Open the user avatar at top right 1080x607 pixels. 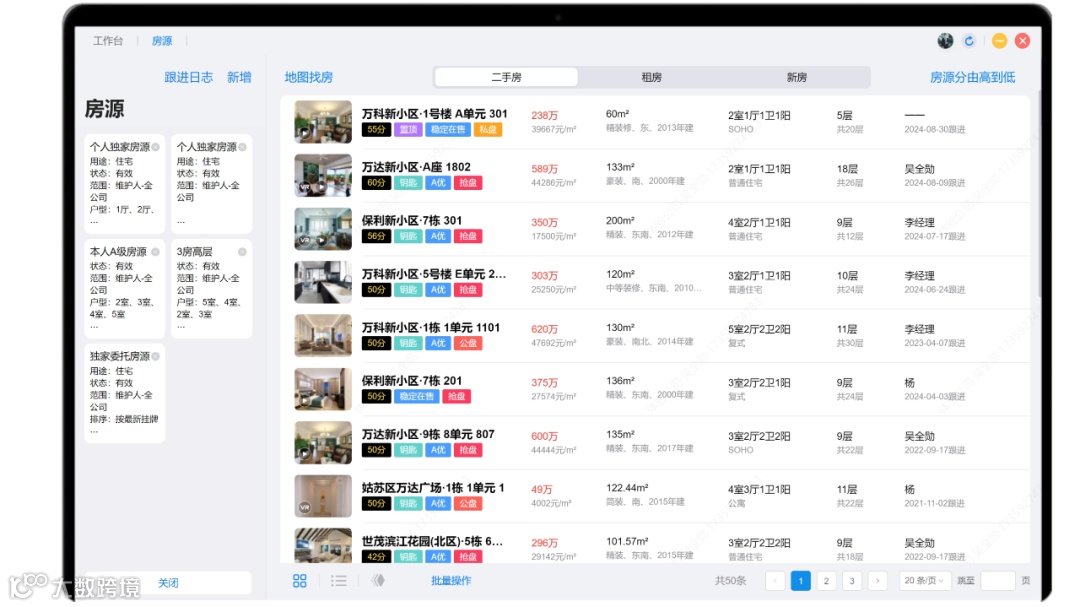(x=945, y=41)
